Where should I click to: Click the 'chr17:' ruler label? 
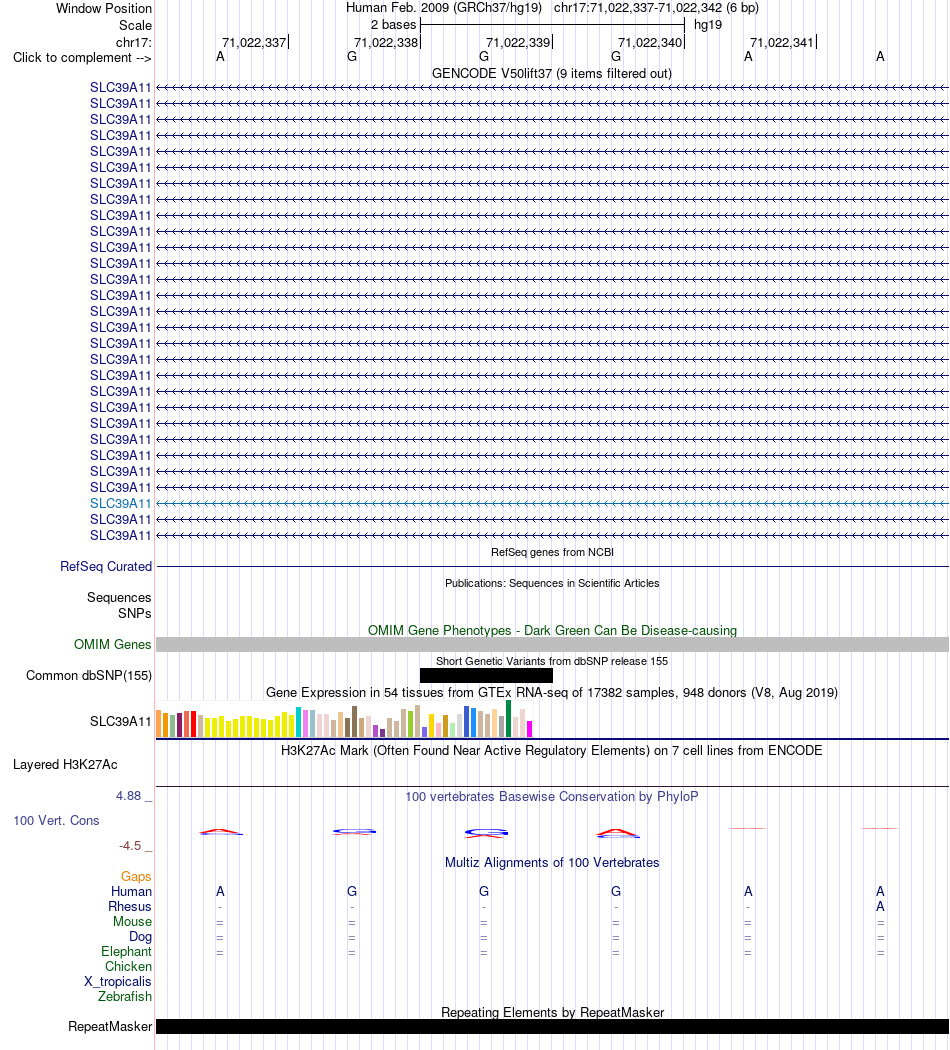[x=134, y=42]
